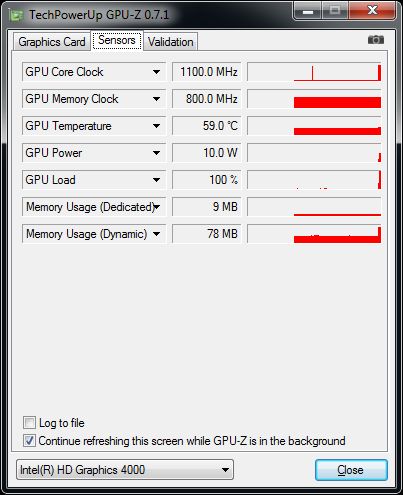Expand the GPU Load sensor dropdown
This screenshot has width=403, height=495.
coord(156,180)
